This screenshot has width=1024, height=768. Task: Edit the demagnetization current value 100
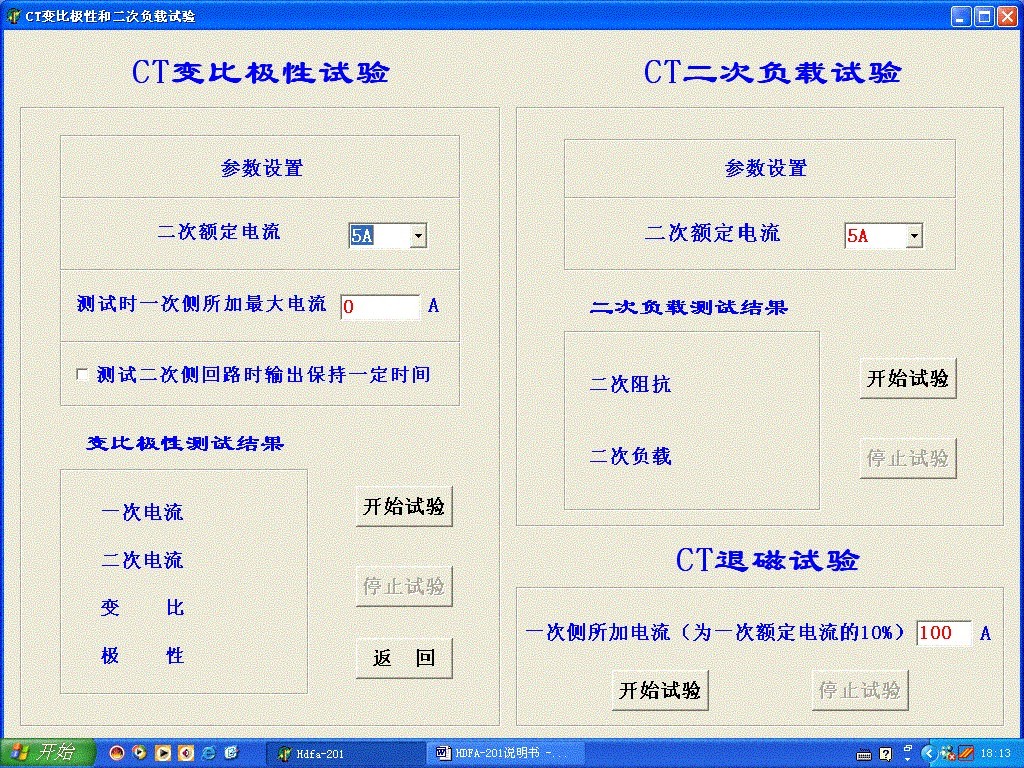coord(944,632)
